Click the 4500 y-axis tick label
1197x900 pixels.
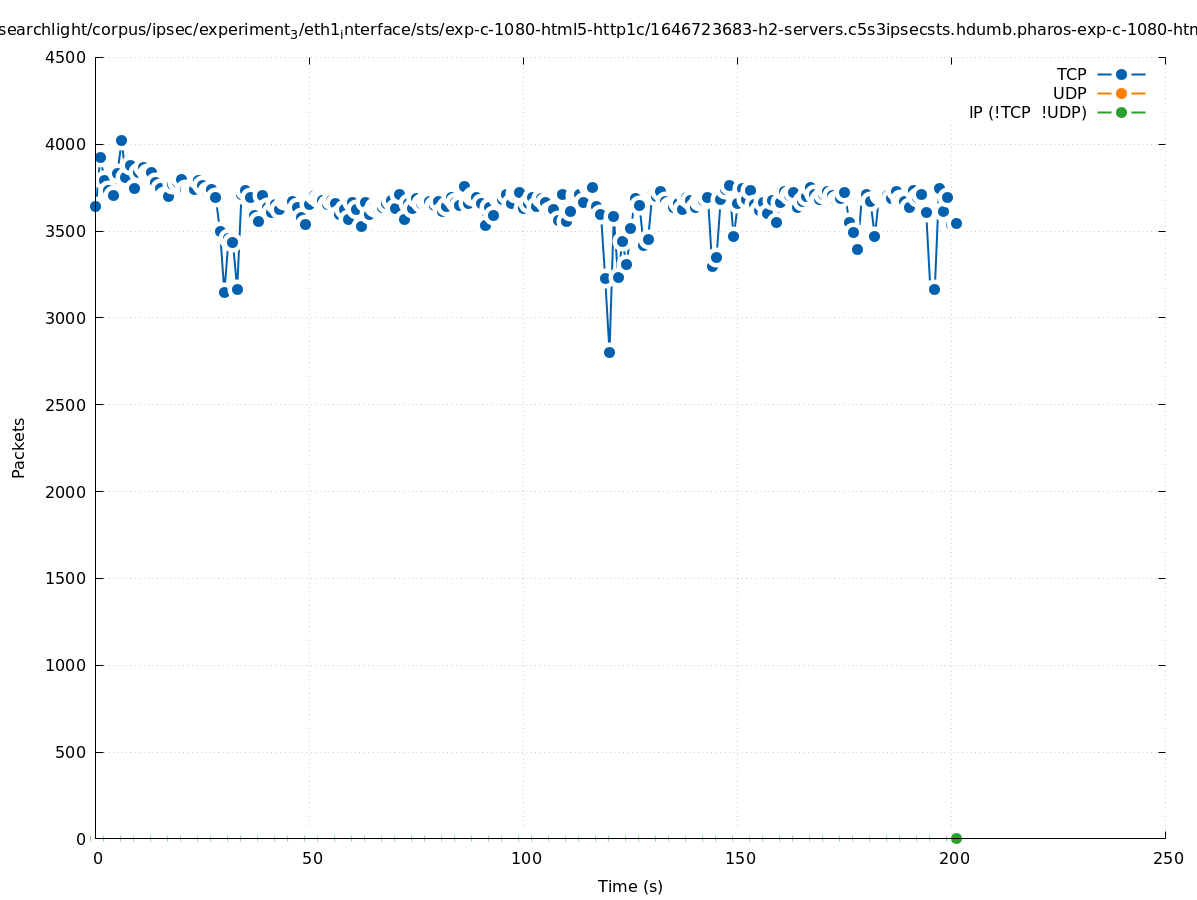[x=66, y=57]
